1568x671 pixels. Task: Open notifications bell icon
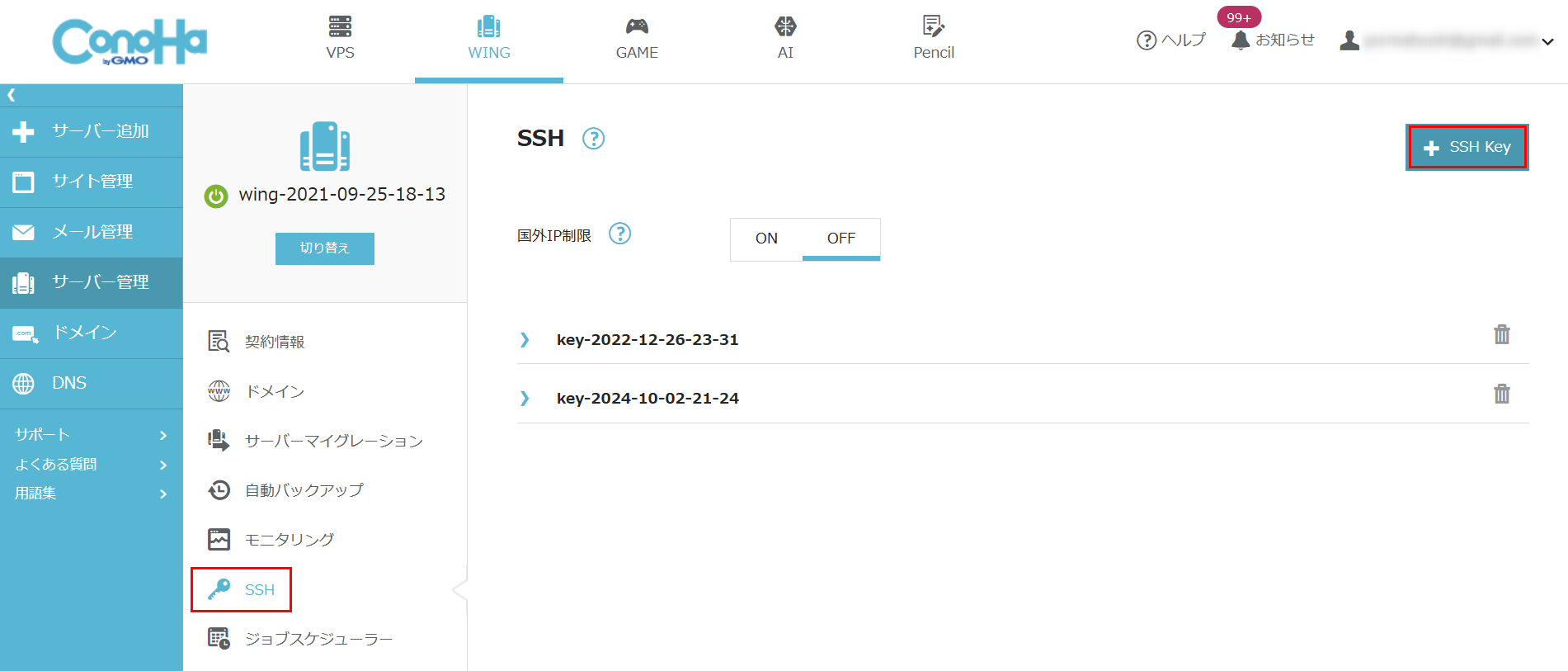[1240, 40]
